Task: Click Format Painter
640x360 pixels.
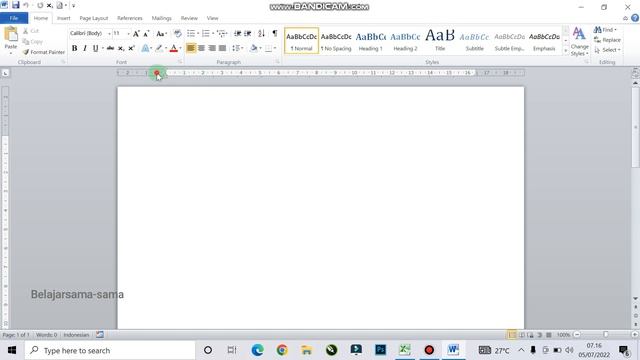Action: tap(44, 52)
